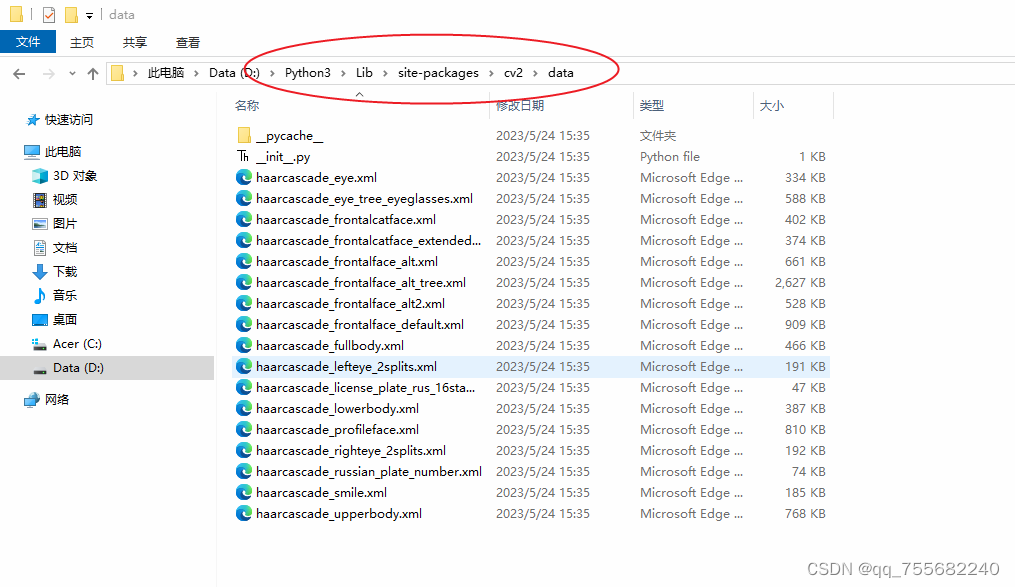
Task: Click the chevron beside the forward arrow
Action: pyautogui.click(x=71, y=72)
